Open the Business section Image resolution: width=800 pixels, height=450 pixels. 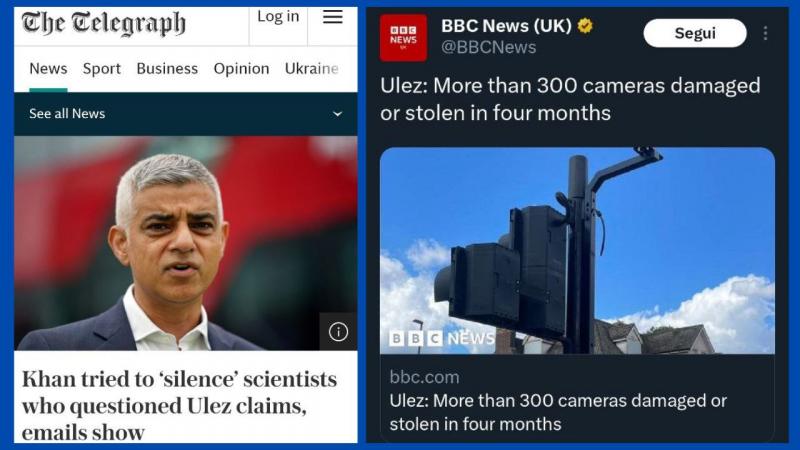(x=167, y=68)
